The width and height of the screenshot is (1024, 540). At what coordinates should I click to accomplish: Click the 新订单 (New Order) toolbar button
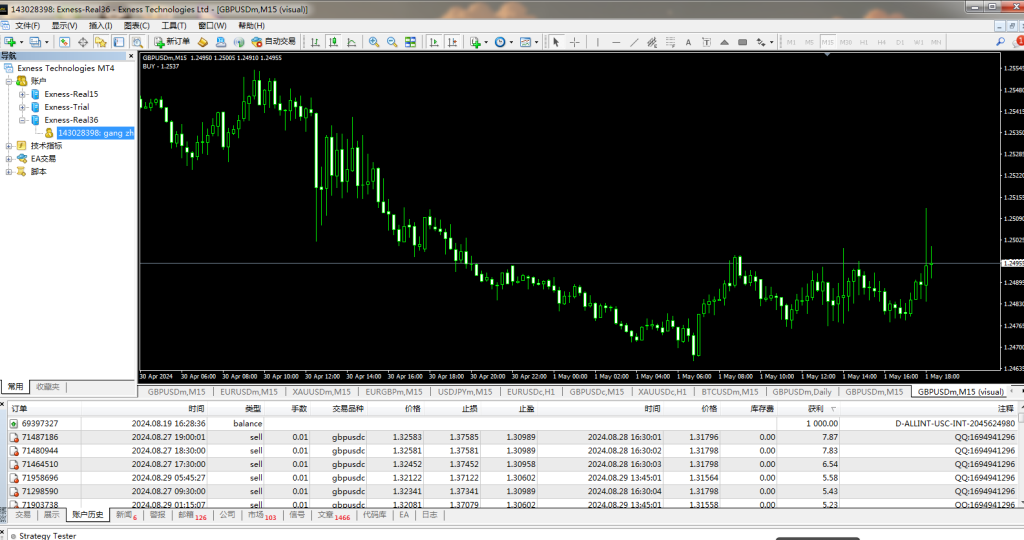(x=171, y=42)
